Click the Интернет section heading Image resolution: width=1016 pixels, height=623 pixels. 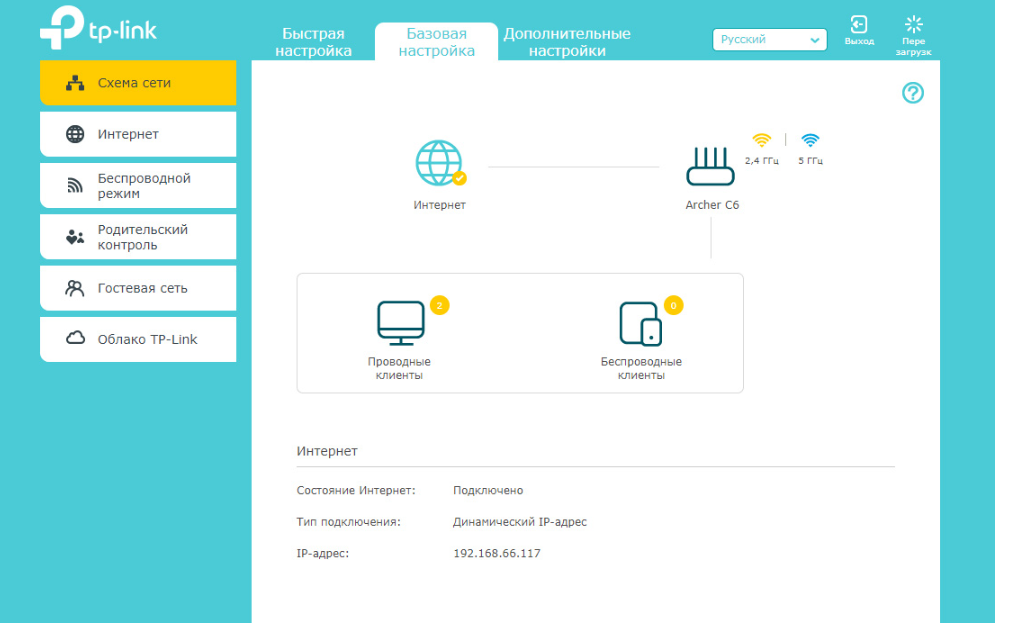click(x=327, y=451)
